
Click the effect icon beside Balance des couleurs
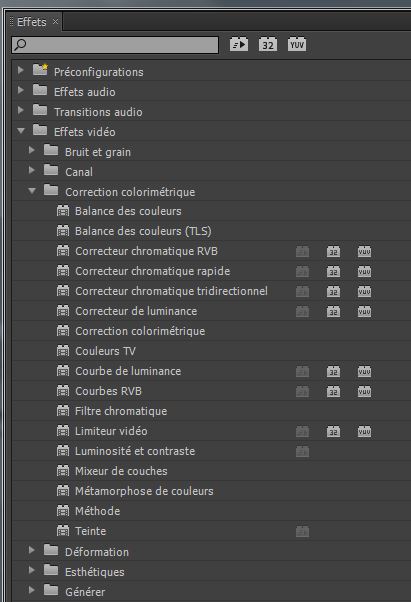(63, 211)
